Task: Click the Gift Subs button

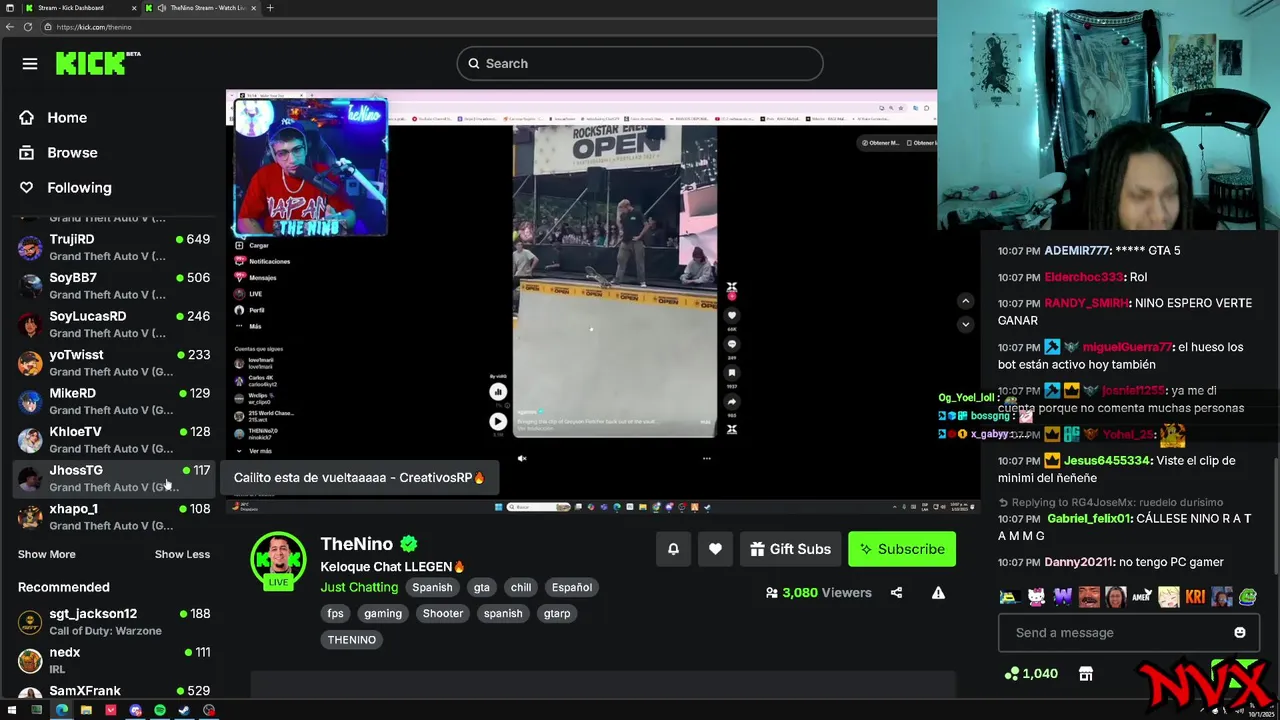Action: pyautogui.click(x=790, y=549)
